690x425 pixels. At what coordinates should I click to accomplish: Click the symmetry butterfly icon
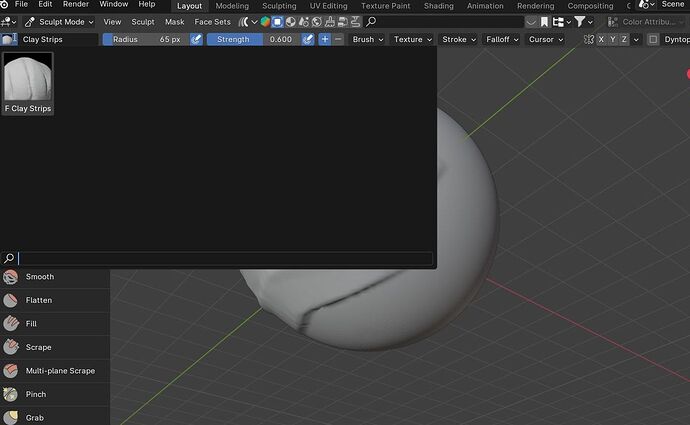(x=588, y=40)
